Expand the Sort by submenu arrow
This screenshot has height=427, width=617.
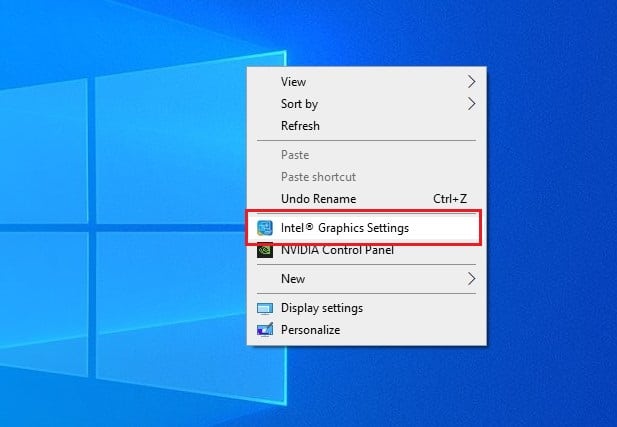pos(471,104)
